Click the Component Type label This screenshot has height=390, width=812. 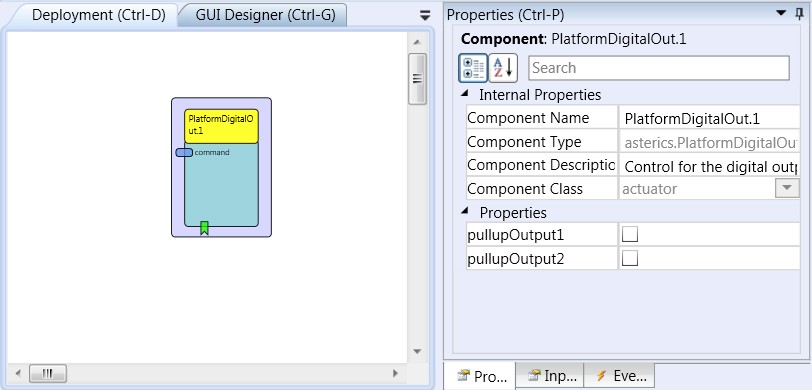click(524, 141)
